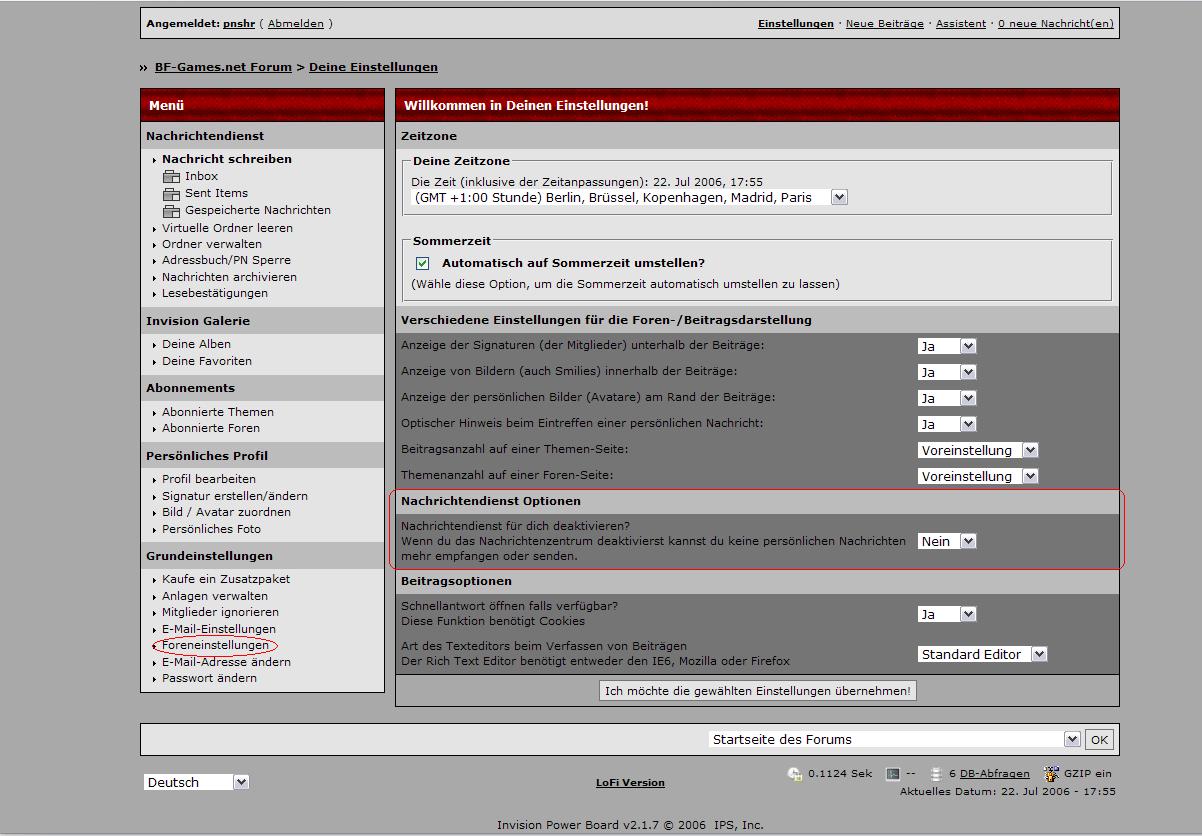Toggle automatic Sommerzeit checkbox
1202x836 pixels.
tap(422, 264)
